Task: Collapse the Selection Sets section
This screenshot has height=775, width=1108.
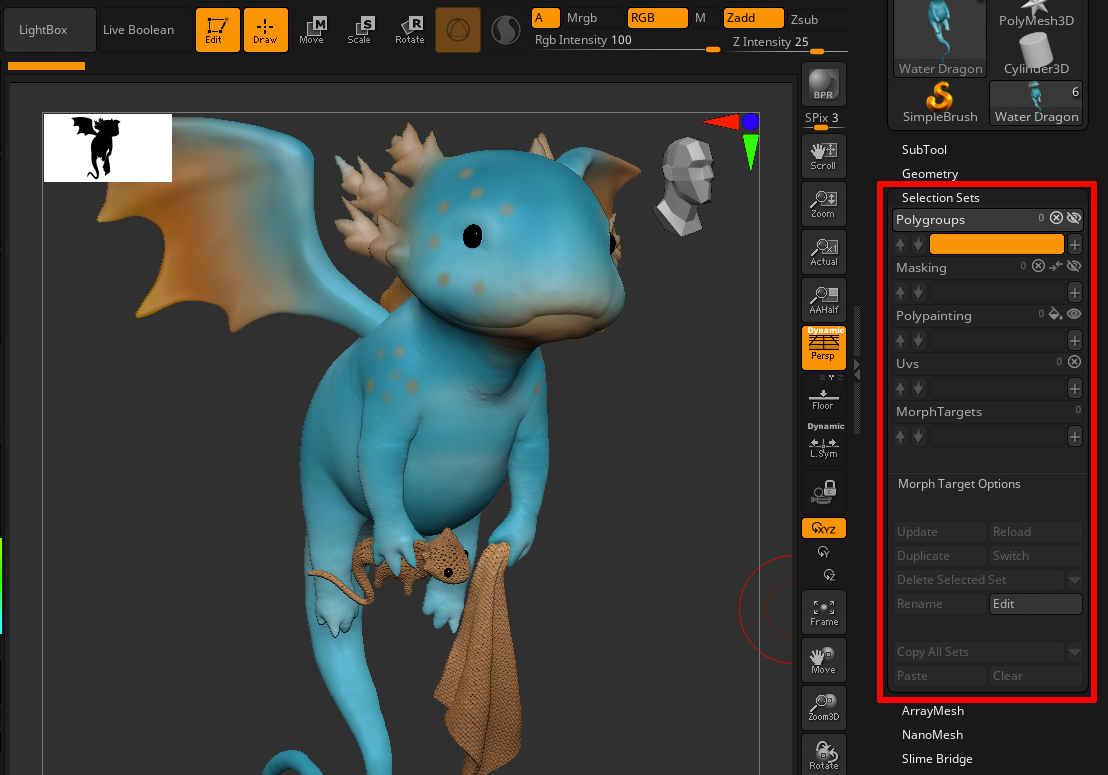Action: point(941,198)
